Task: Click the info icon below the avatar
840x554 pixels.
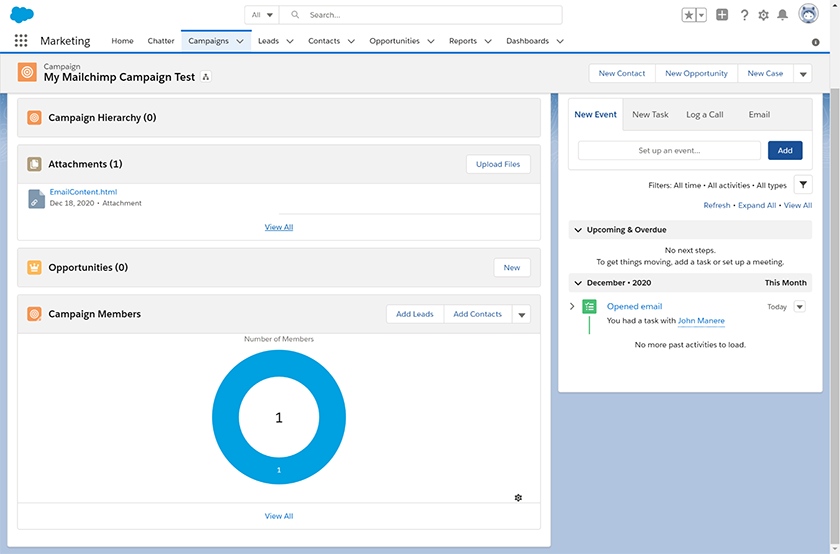Action: click(x=815, y=42)
